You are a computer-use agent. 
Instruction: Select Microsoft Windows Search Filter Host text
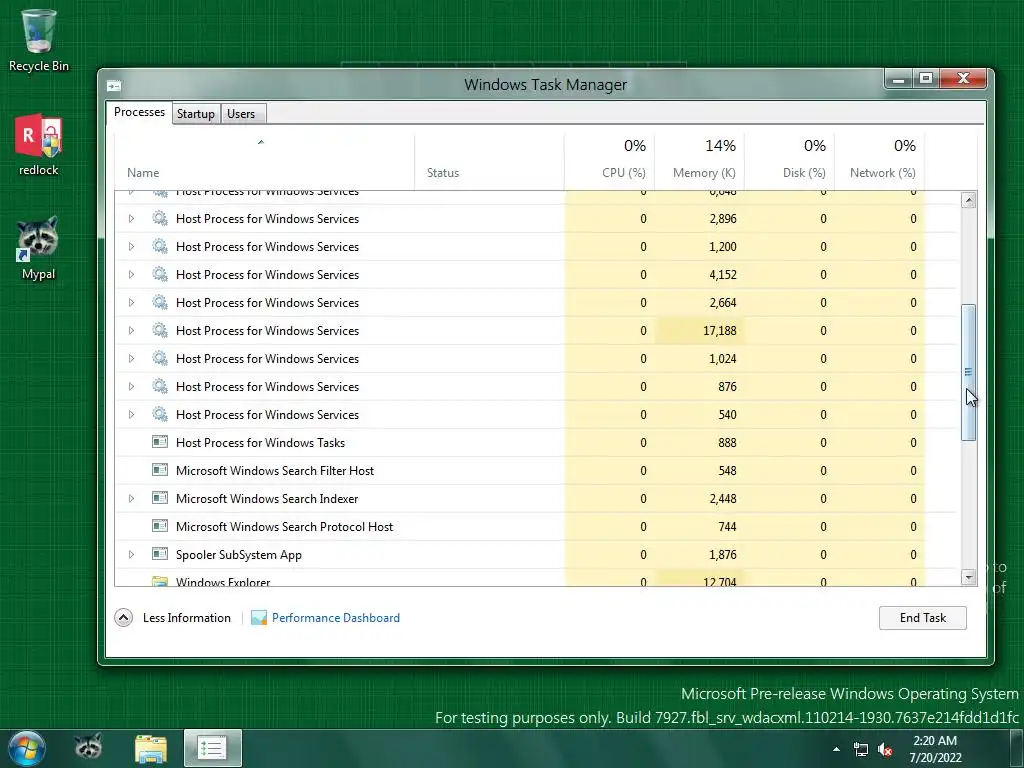tap(275, 471)
